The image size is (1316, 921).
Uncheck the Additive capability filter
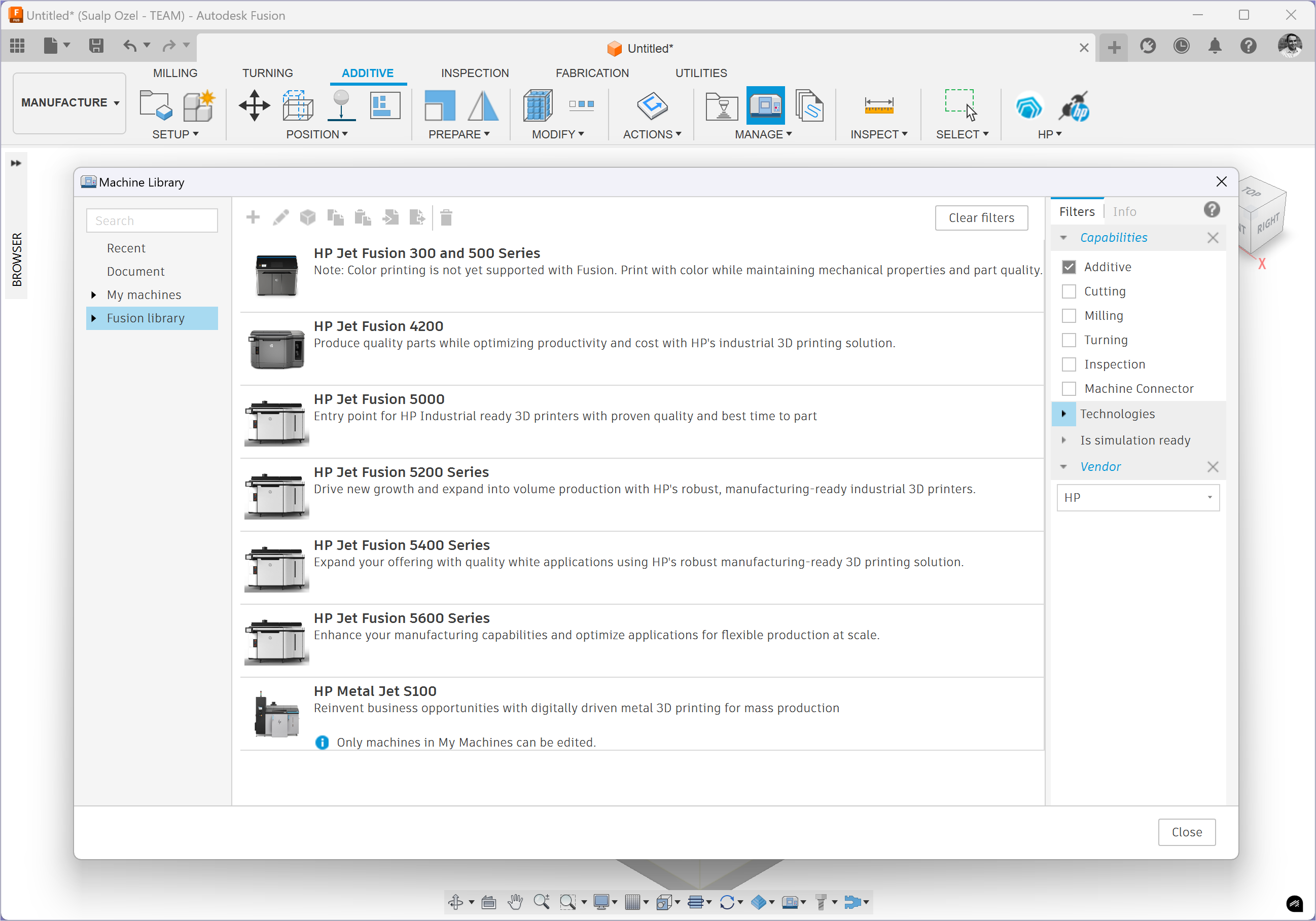tap(1069, 267)
